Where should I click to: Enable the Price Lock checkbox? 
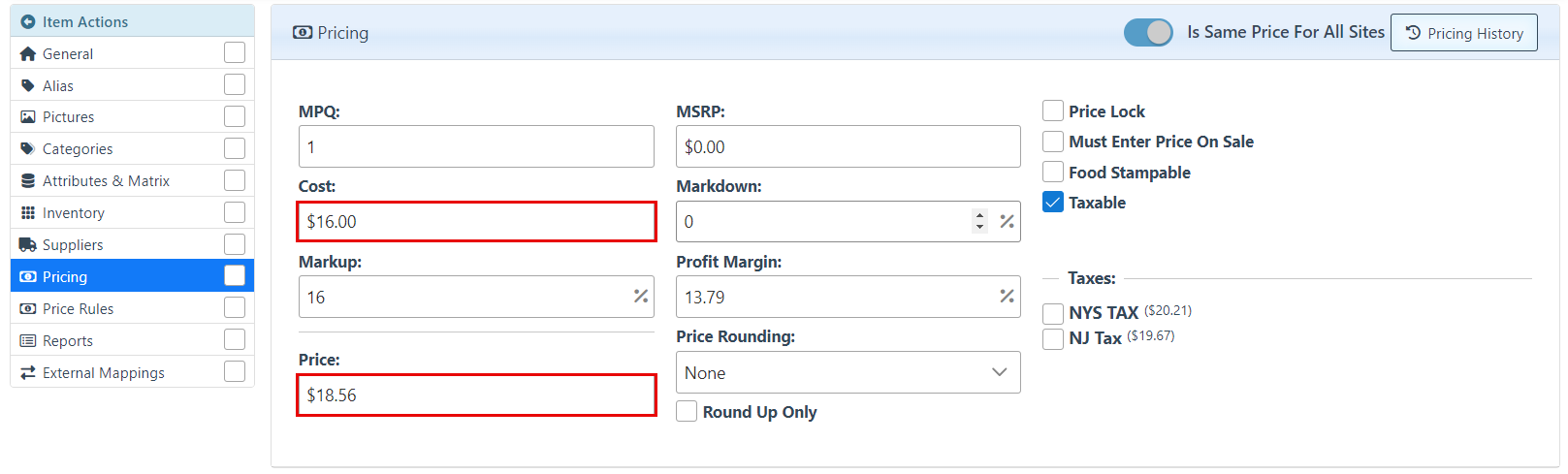pos(1053,111)
